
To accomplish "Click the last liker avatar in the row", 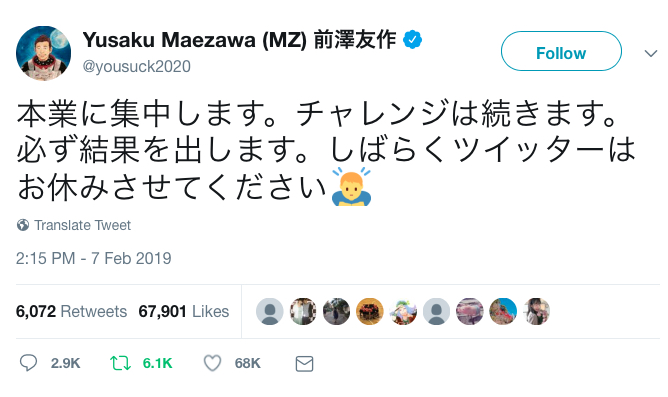I will (536, 311).
